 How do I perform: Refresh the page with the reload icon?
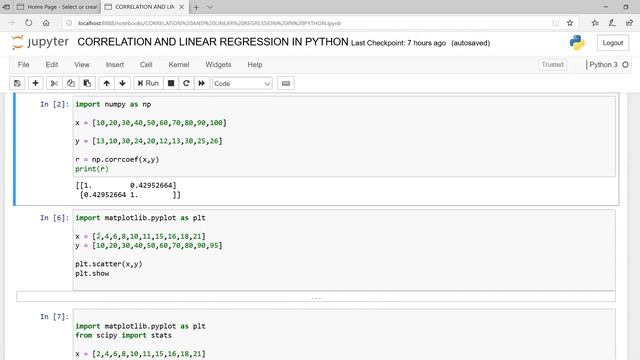(x=29, y=23)
